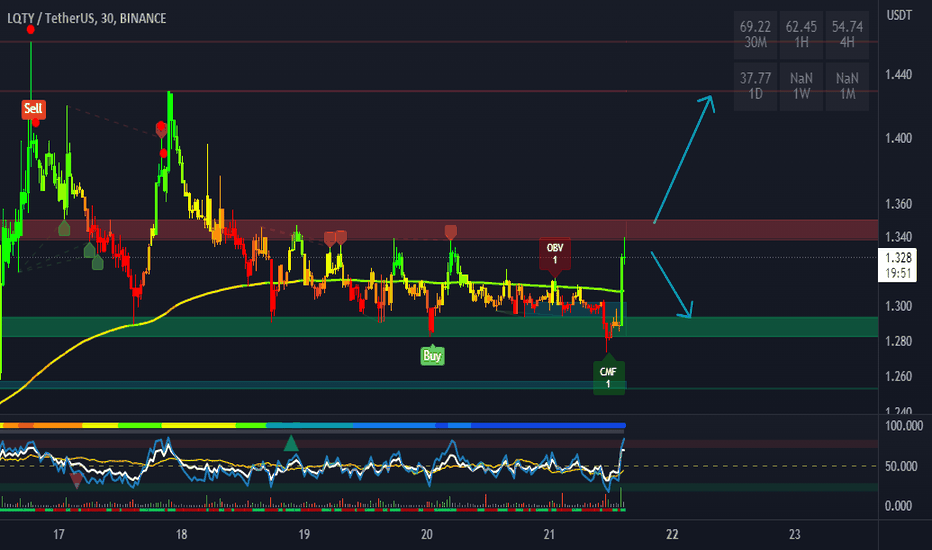The height and width of the screenshot is (550, 932).
Task: Select the green support zone rectangle
Action: (x=439, y=326)
